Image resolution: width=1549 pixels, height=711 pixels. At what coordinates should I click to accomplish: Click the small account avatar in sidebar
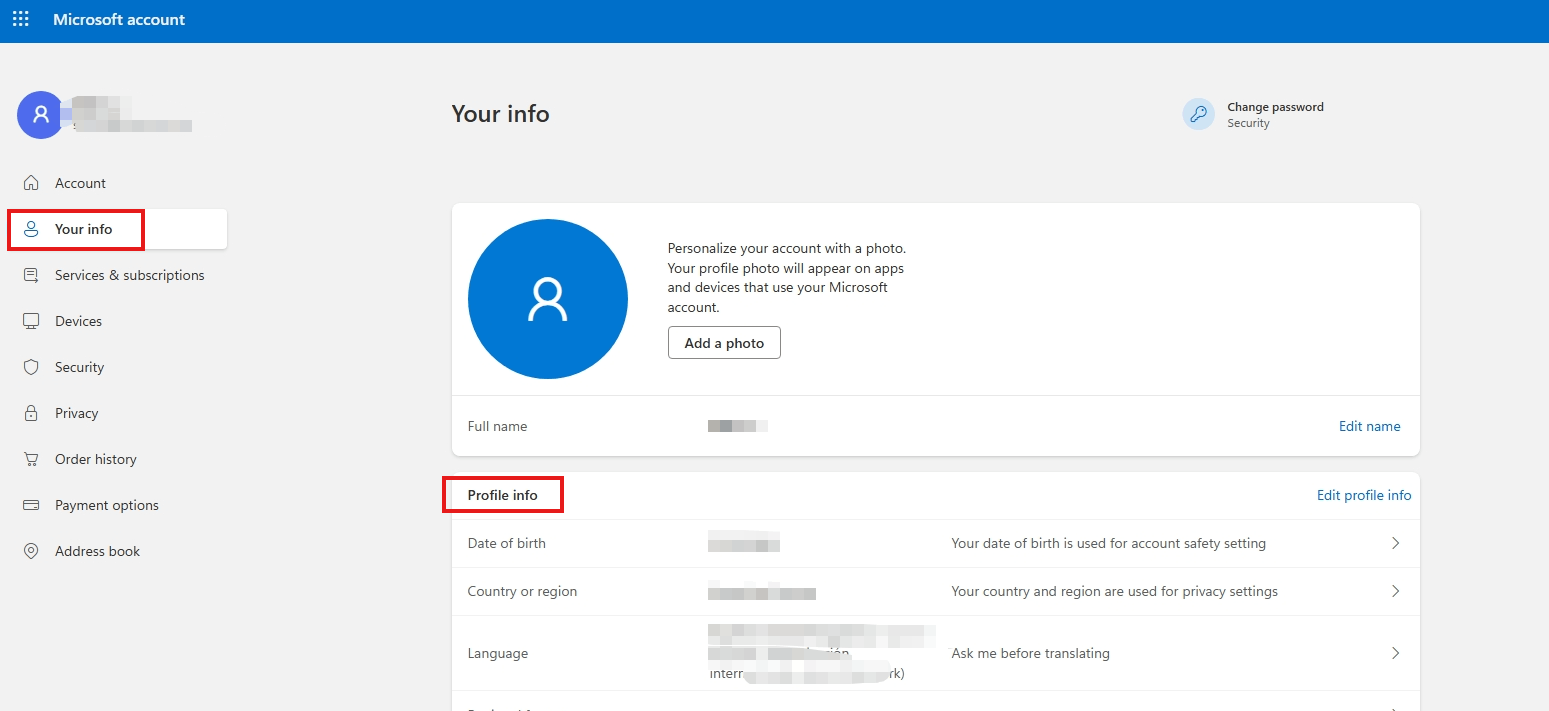click(41, 115)
